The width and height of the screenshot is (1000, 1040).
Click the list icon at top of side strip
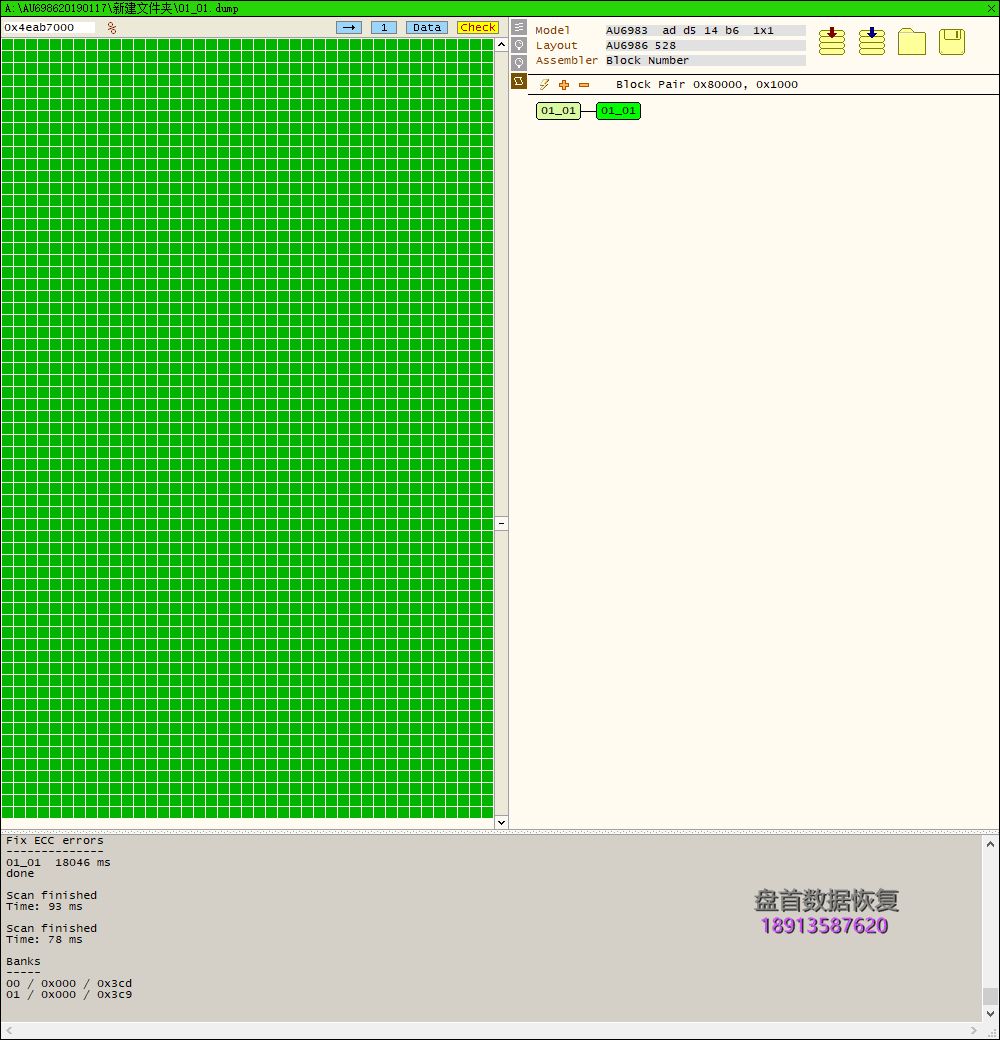tap(519, 27)
